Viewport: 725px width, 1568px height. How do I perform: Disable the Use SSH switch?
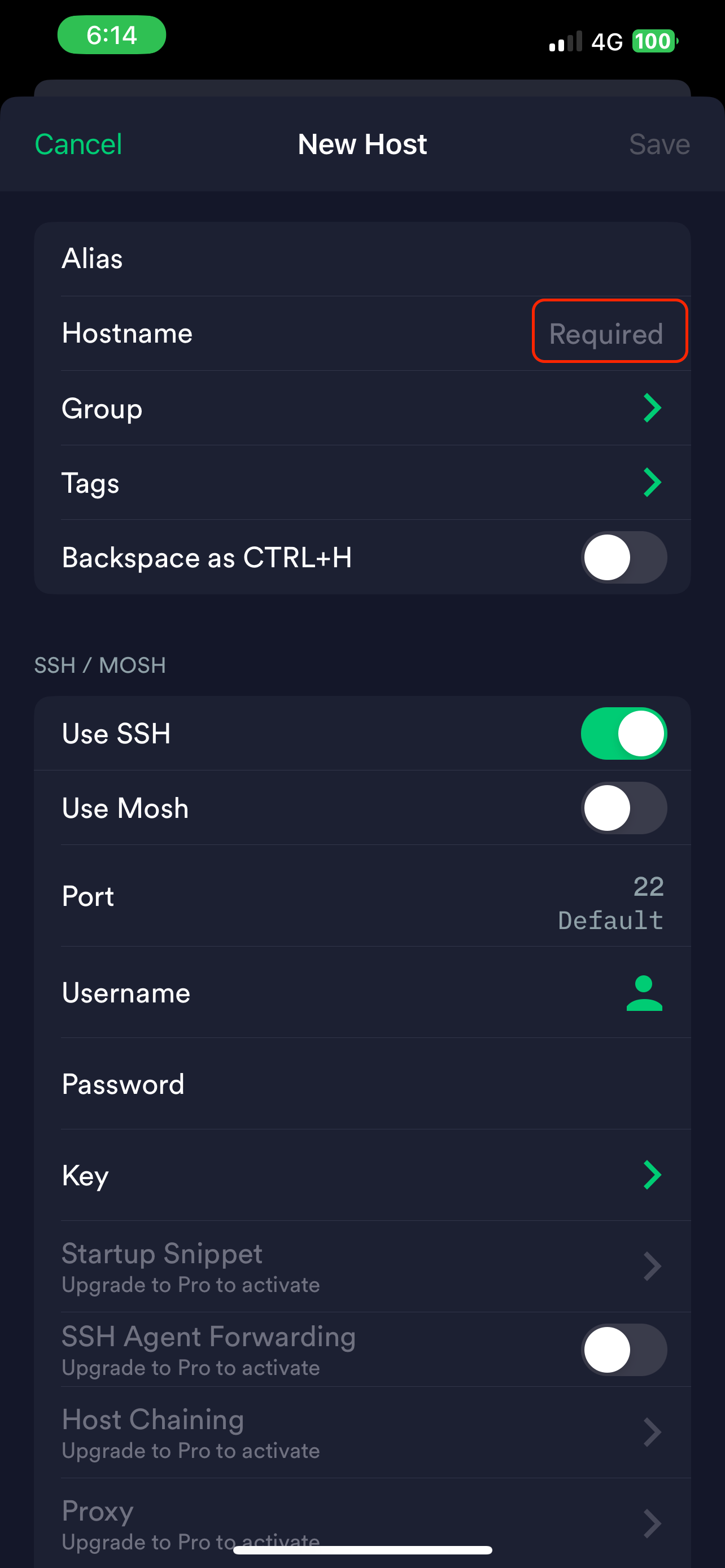click(623, 733)
